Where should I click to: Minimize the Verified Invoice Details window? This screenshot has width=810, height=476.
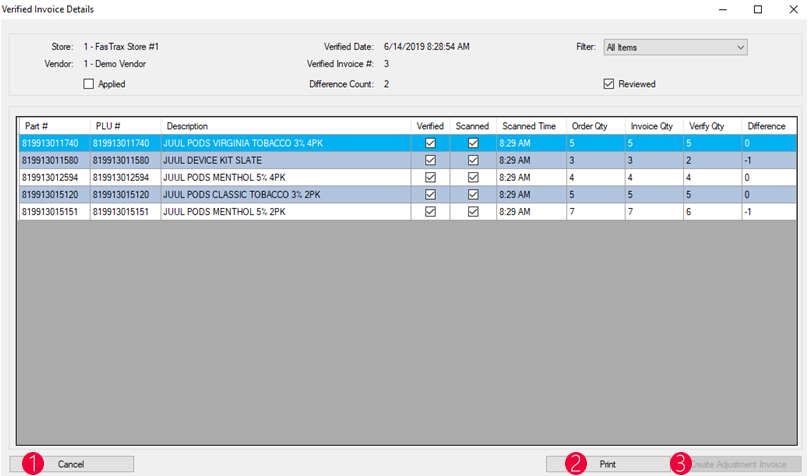(x=723, y=9)
